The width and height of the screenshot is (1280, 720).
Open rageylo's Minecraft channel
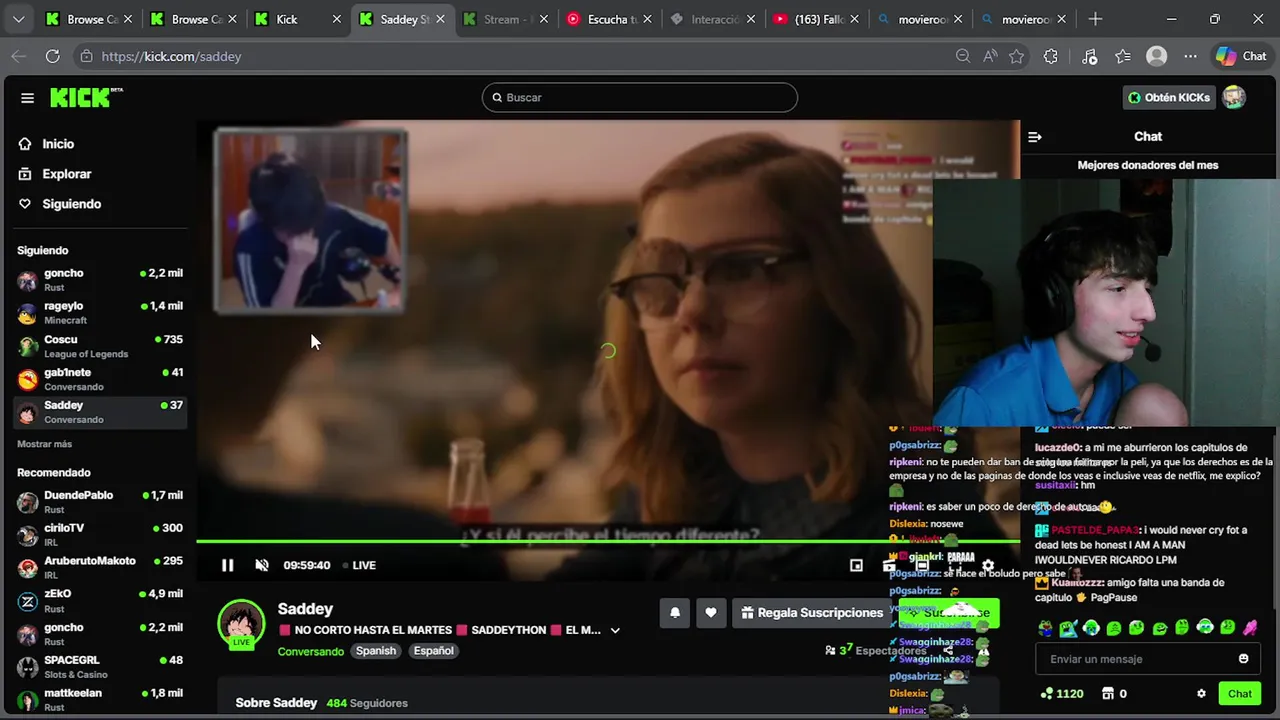(100, 313)
